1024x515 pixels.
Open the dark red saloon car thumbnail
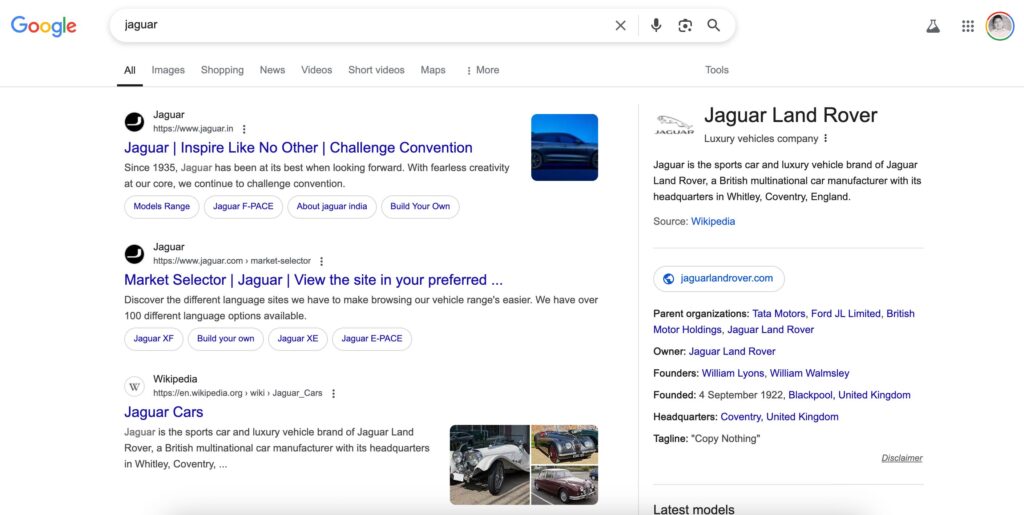[x=565, y=485]
